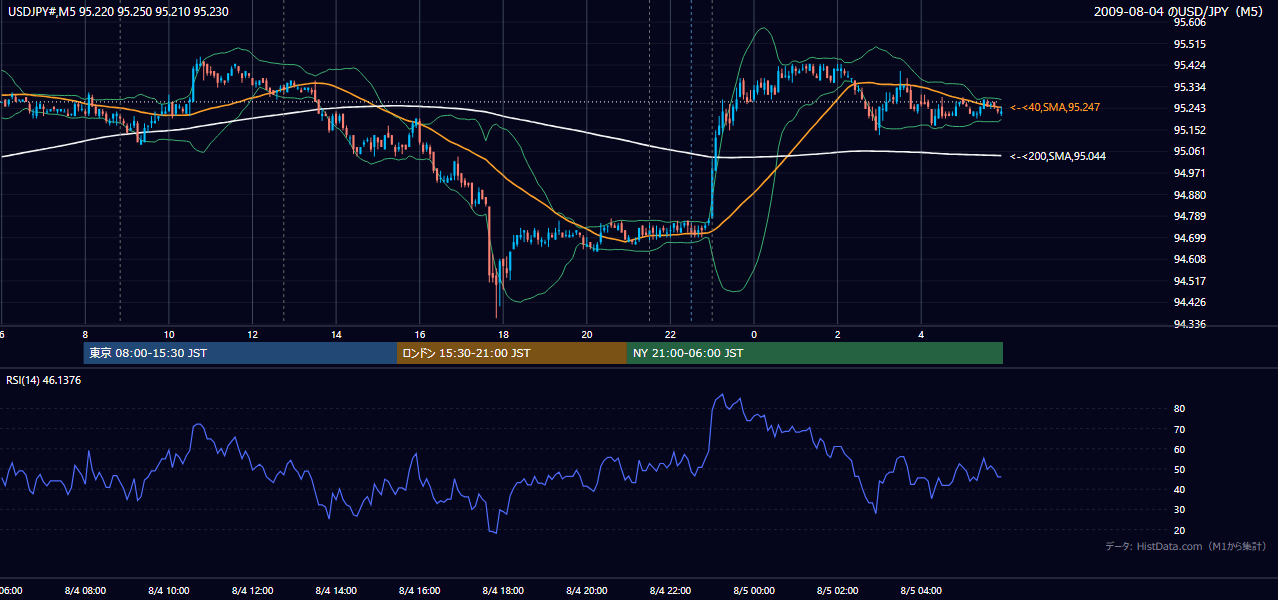Click the HistData.com data source credit
The width and height of the screenshot is (1278, 600).
(x=1186, y=546)
